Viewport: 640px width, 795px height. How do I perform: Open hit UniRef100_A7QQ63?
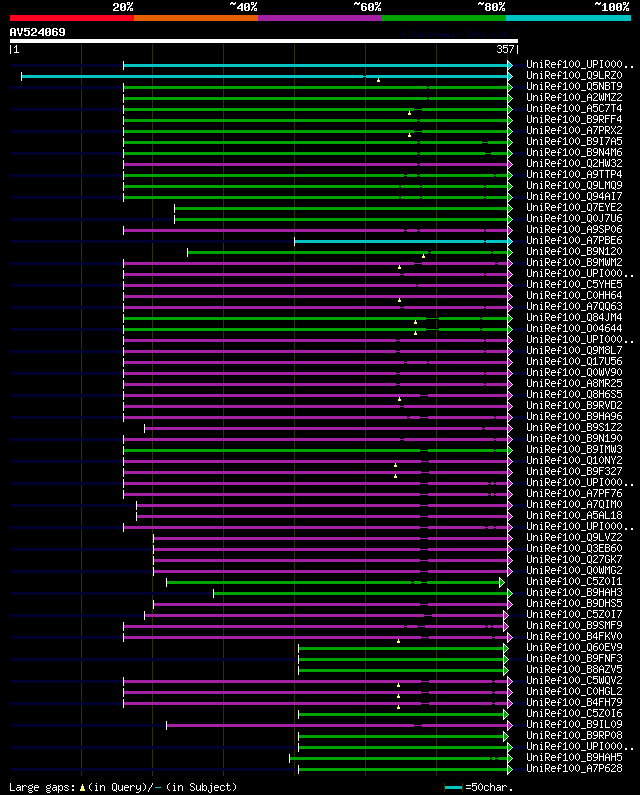[x=574, y=307]
